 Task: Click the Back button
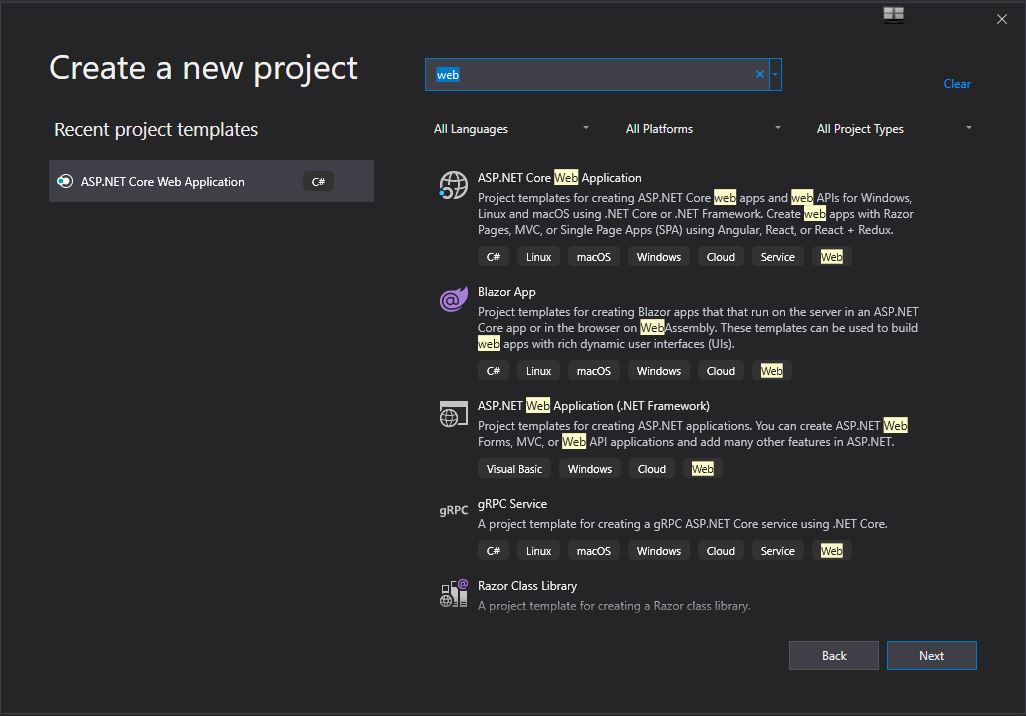point(834,656)
